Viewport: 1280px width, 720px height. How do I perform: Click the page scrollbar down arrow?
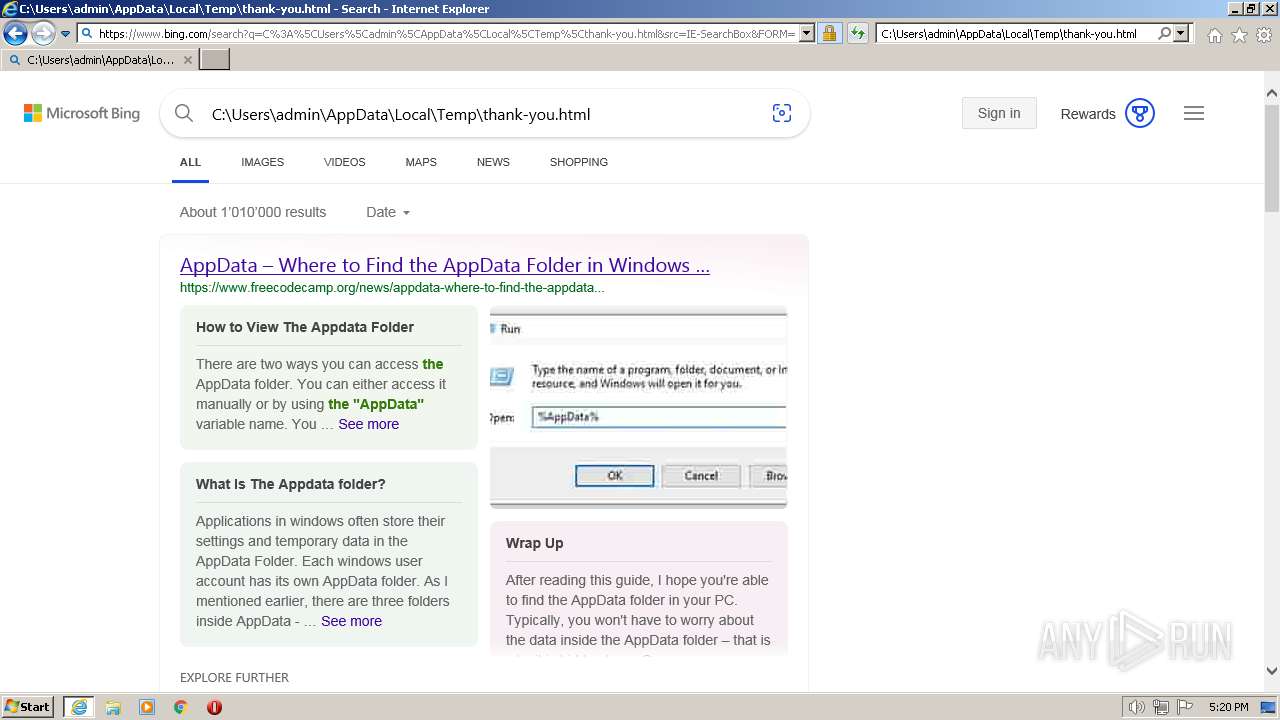pyautogui.click(x=1272, y=672)
